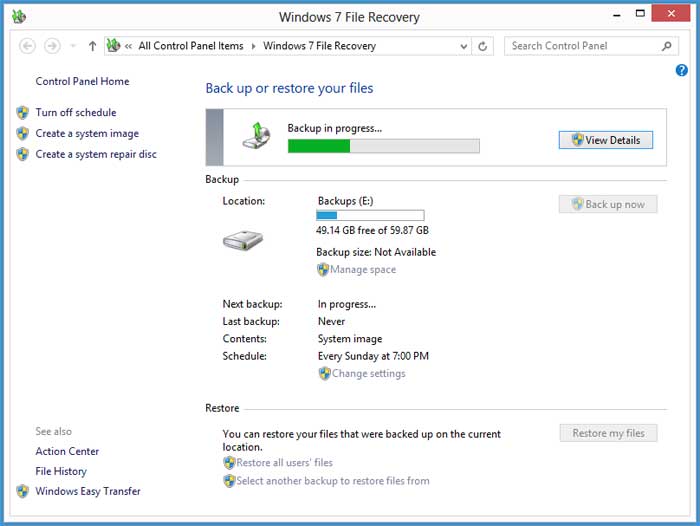Screen dimensions: 700x526
Task: Open the recent locations dropdown arrow
Action: click(x=73, y=46)
